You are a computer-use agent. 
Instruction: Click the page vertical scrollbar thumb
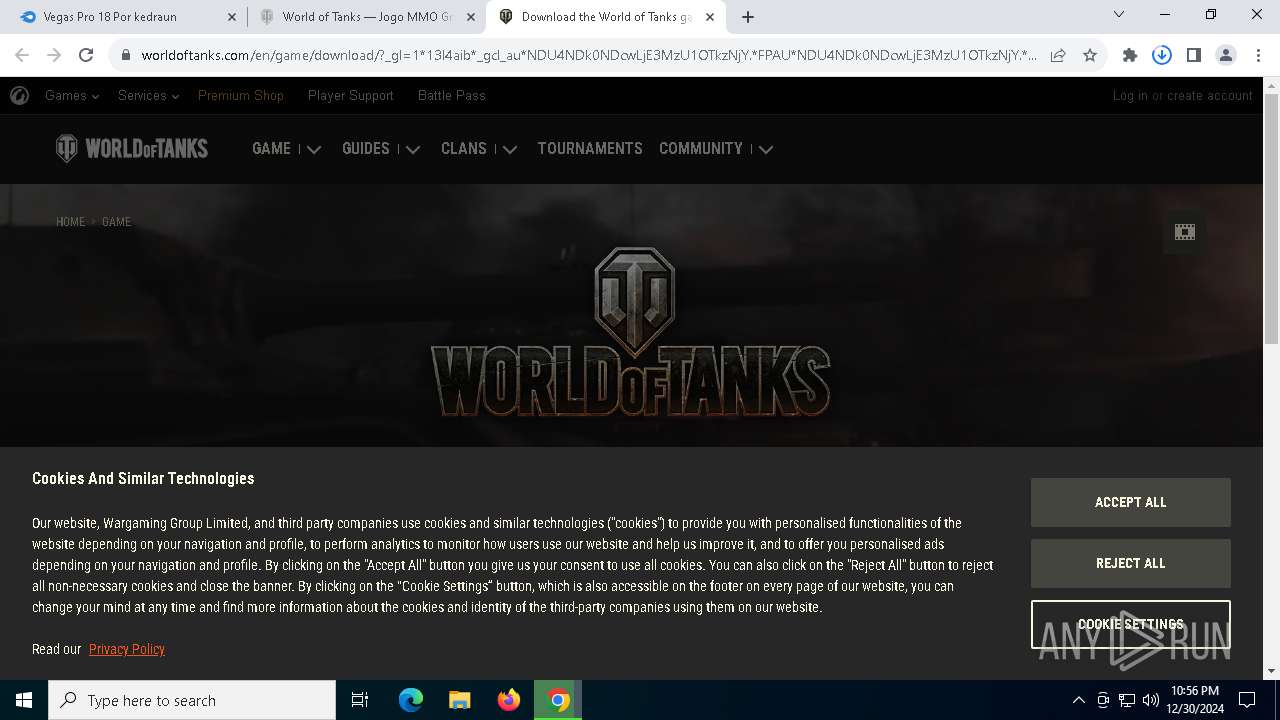[x=1271, y=220]
